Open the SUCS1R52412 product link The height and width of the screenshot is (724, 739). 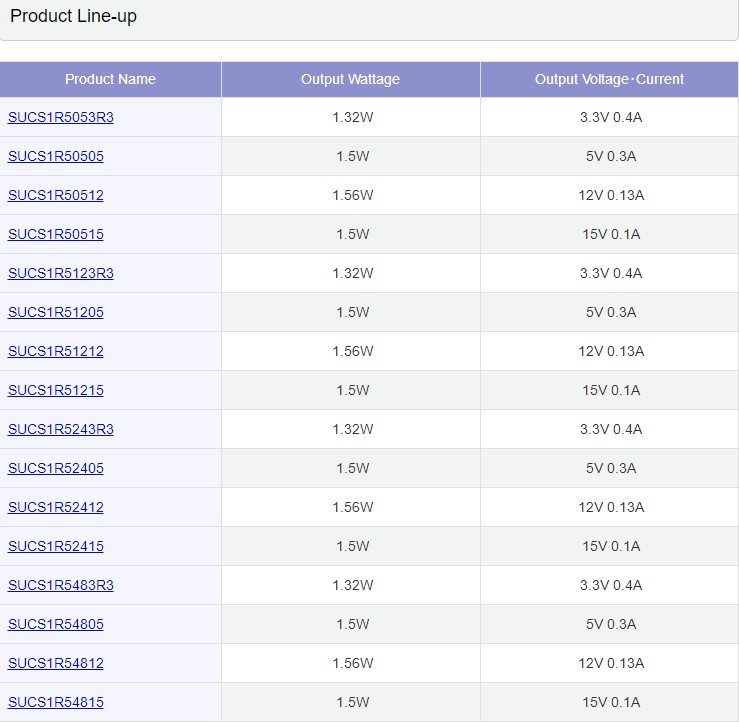(x=55, y=507)
